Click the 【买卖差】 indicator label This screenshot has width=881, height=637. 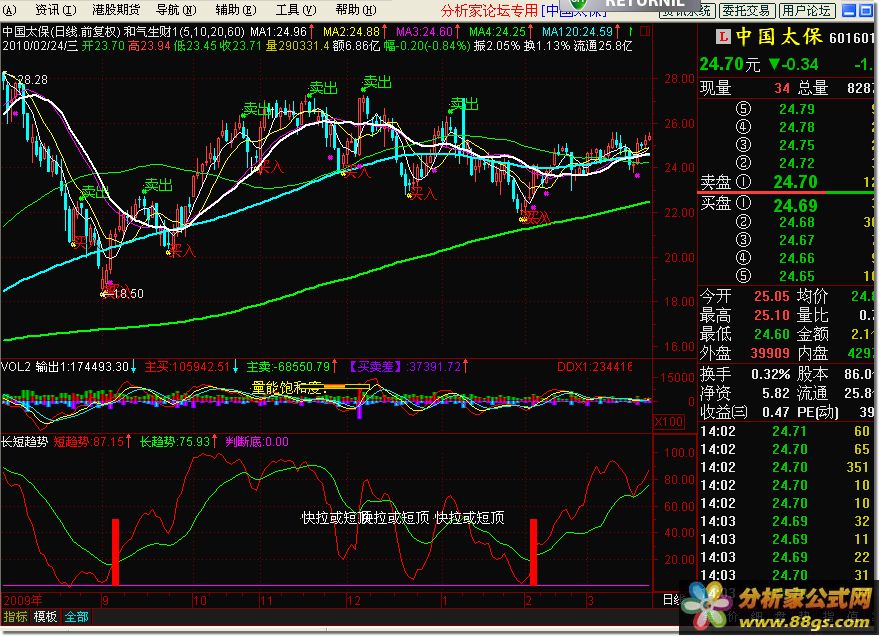pyautogui.click(x=376, y=367)
